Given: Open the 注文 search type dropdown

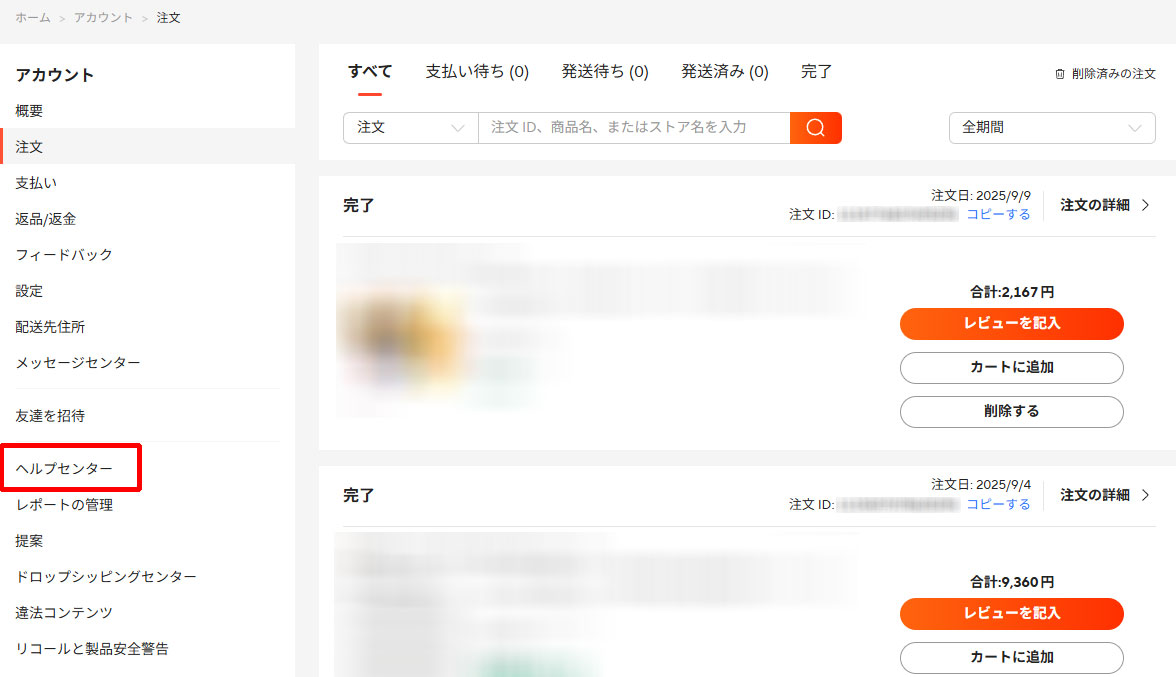Looking at the screenshot, I should click(410, 128).
